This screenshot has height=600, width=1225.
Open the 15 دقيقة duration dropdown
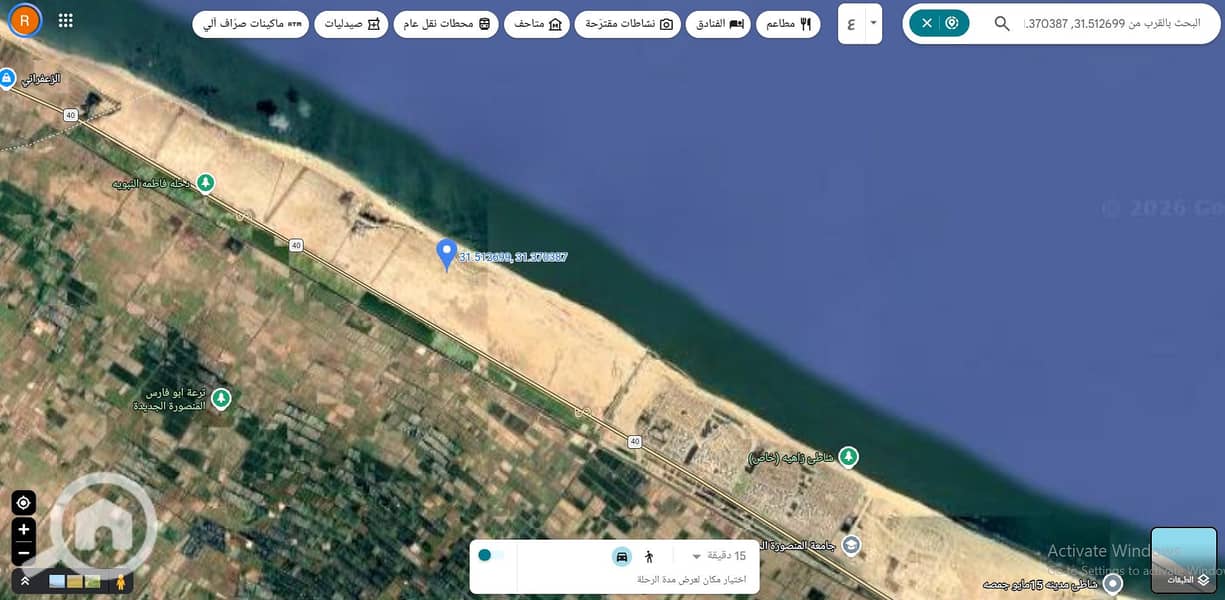[x=718, y=556]
